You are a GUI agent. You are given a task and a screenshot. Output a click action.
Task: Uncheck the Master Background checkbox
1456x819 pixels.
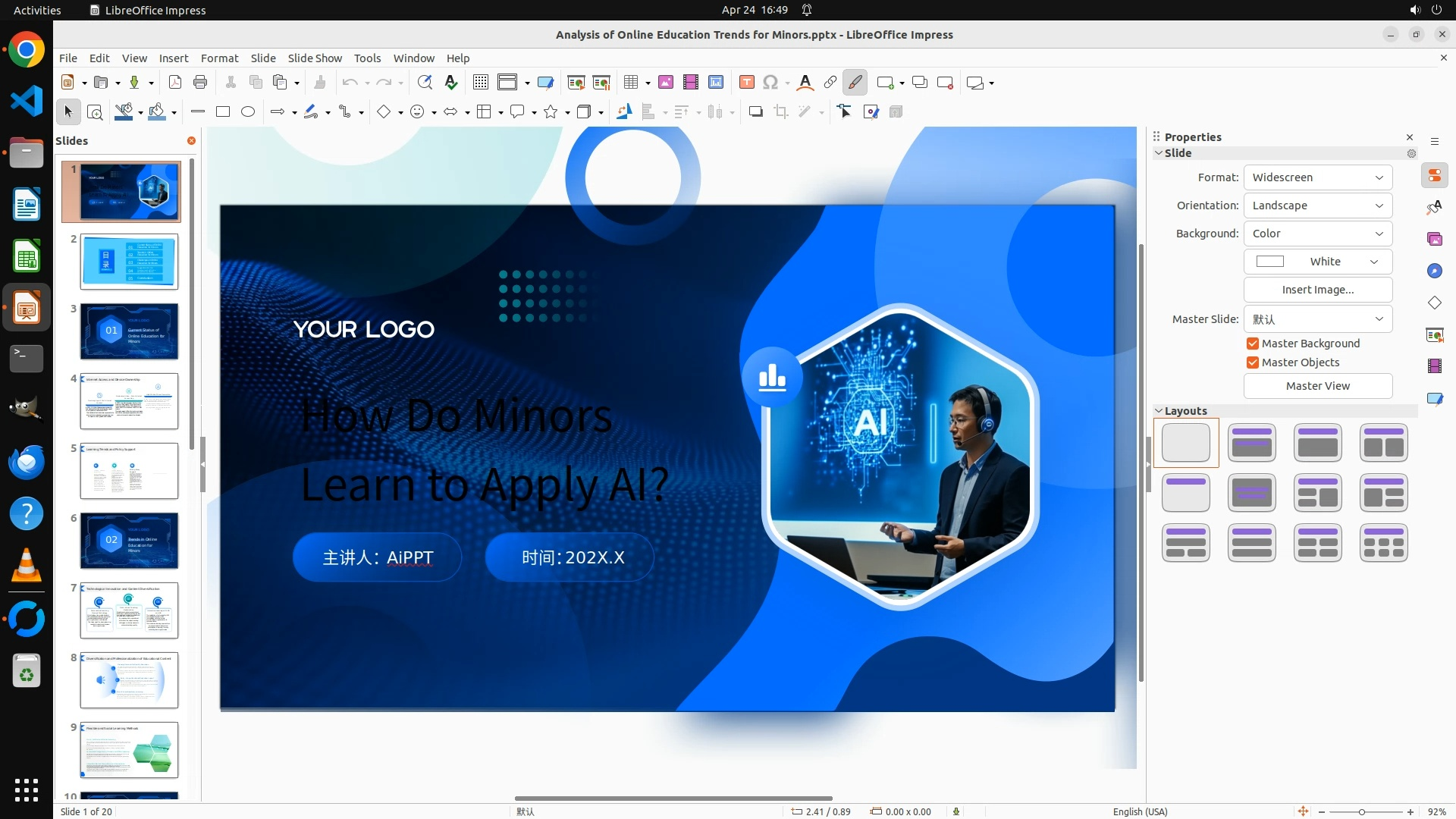(1253, 344)
